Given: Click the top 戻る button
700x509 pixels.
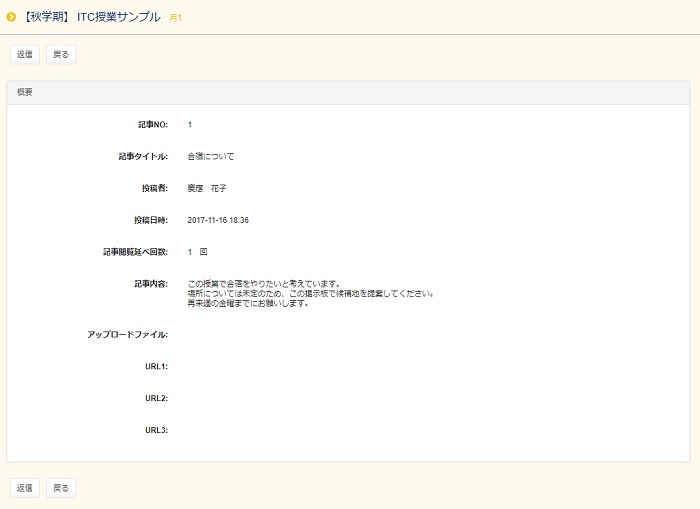Looking at the screenshot, I should pyautogui.click(x=61, y=54).
